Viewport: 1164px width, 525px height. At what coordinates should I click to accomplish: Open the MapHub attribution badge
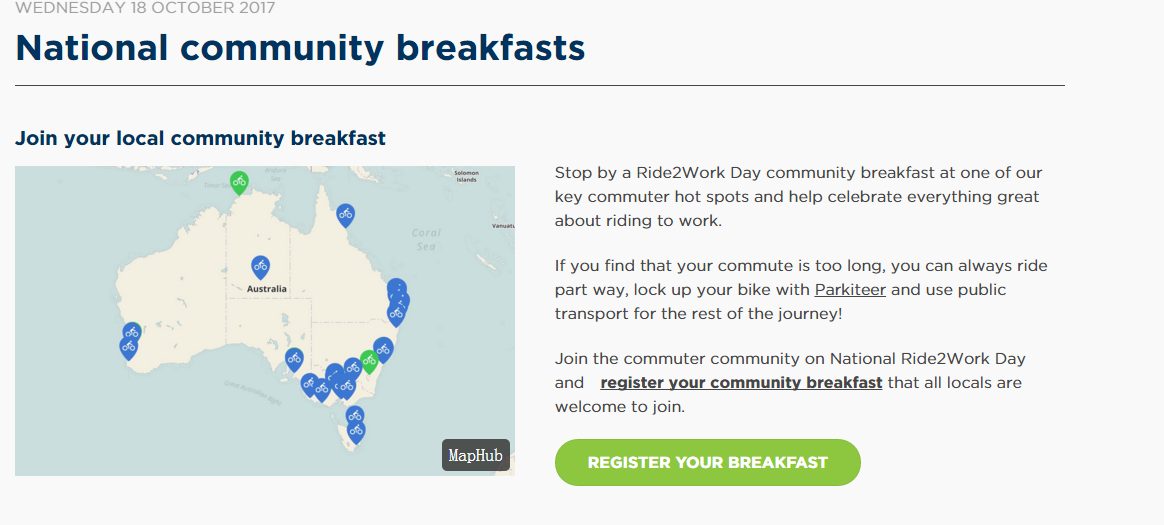point(476,455)
